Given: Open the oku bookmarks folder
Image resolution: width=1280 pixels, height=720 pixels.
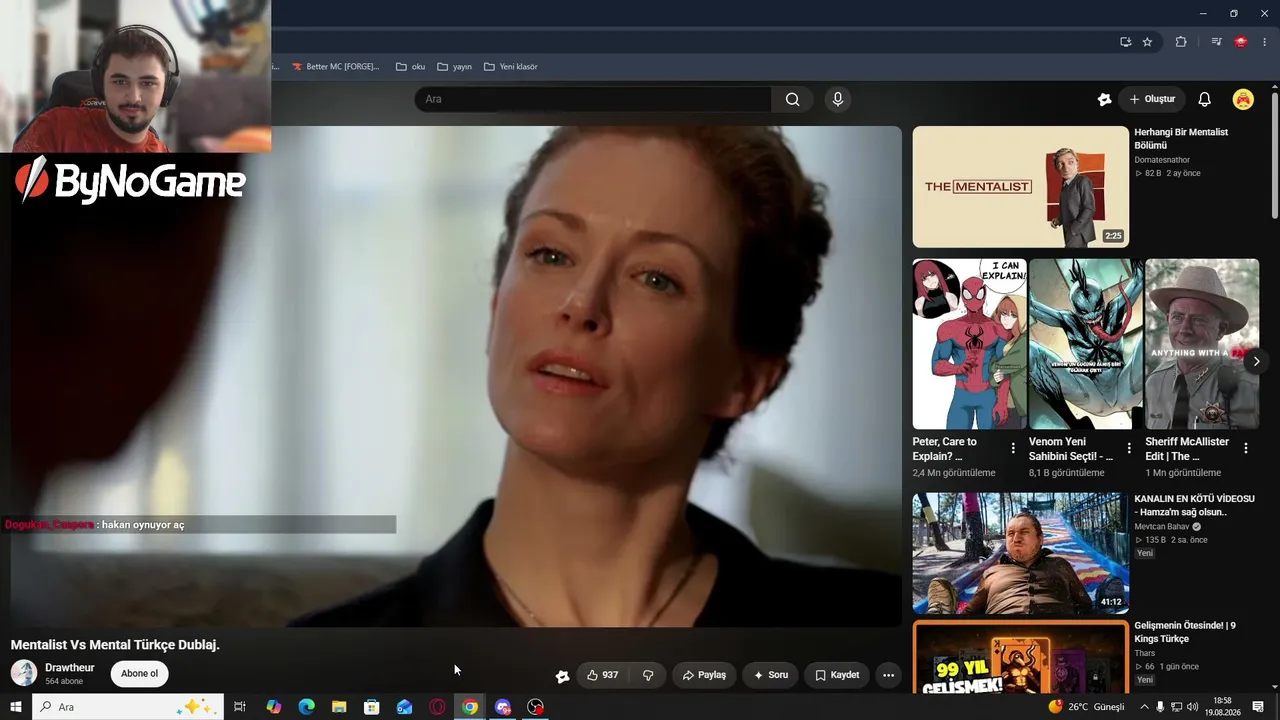Looking at the screenshot, I should [410, 67].
